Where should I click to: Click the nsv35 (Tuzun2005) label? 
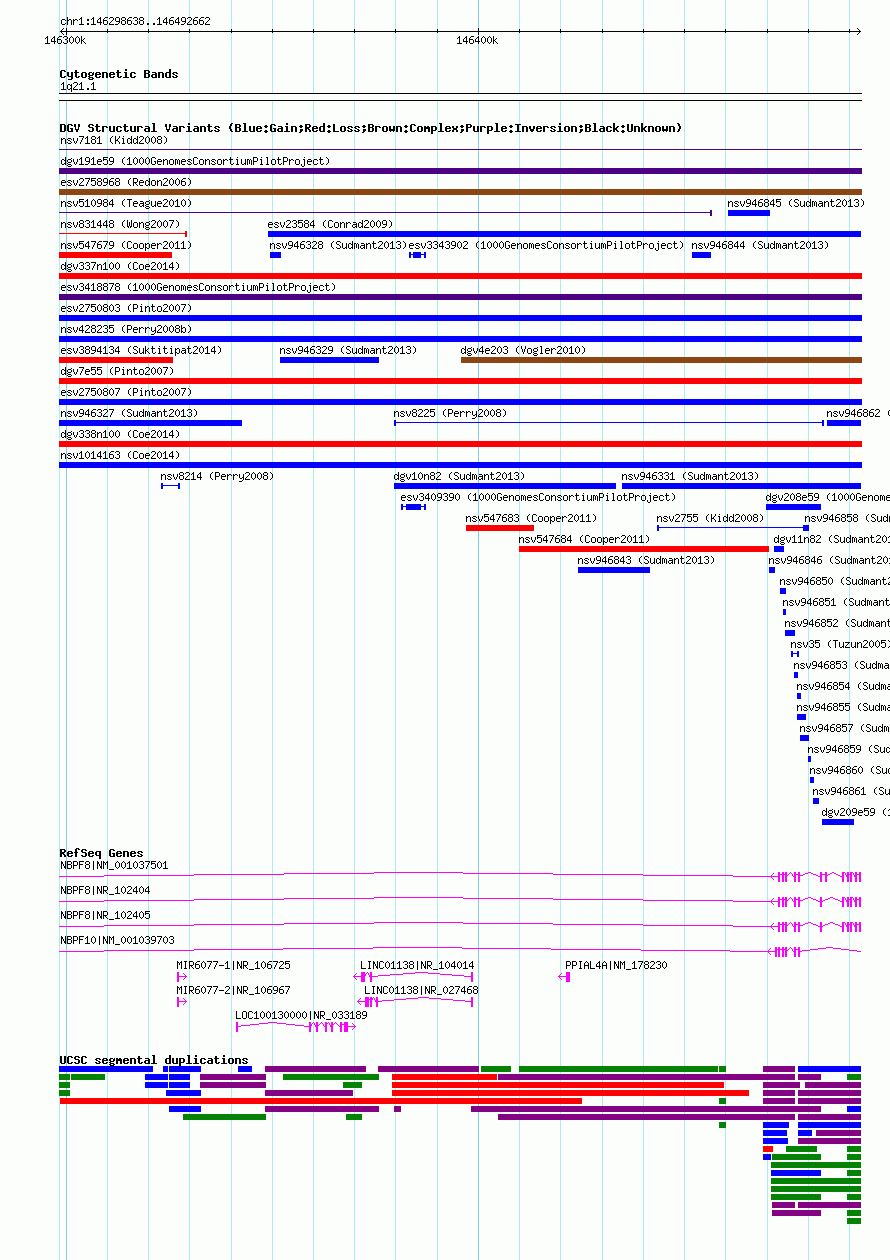(840, 645)
